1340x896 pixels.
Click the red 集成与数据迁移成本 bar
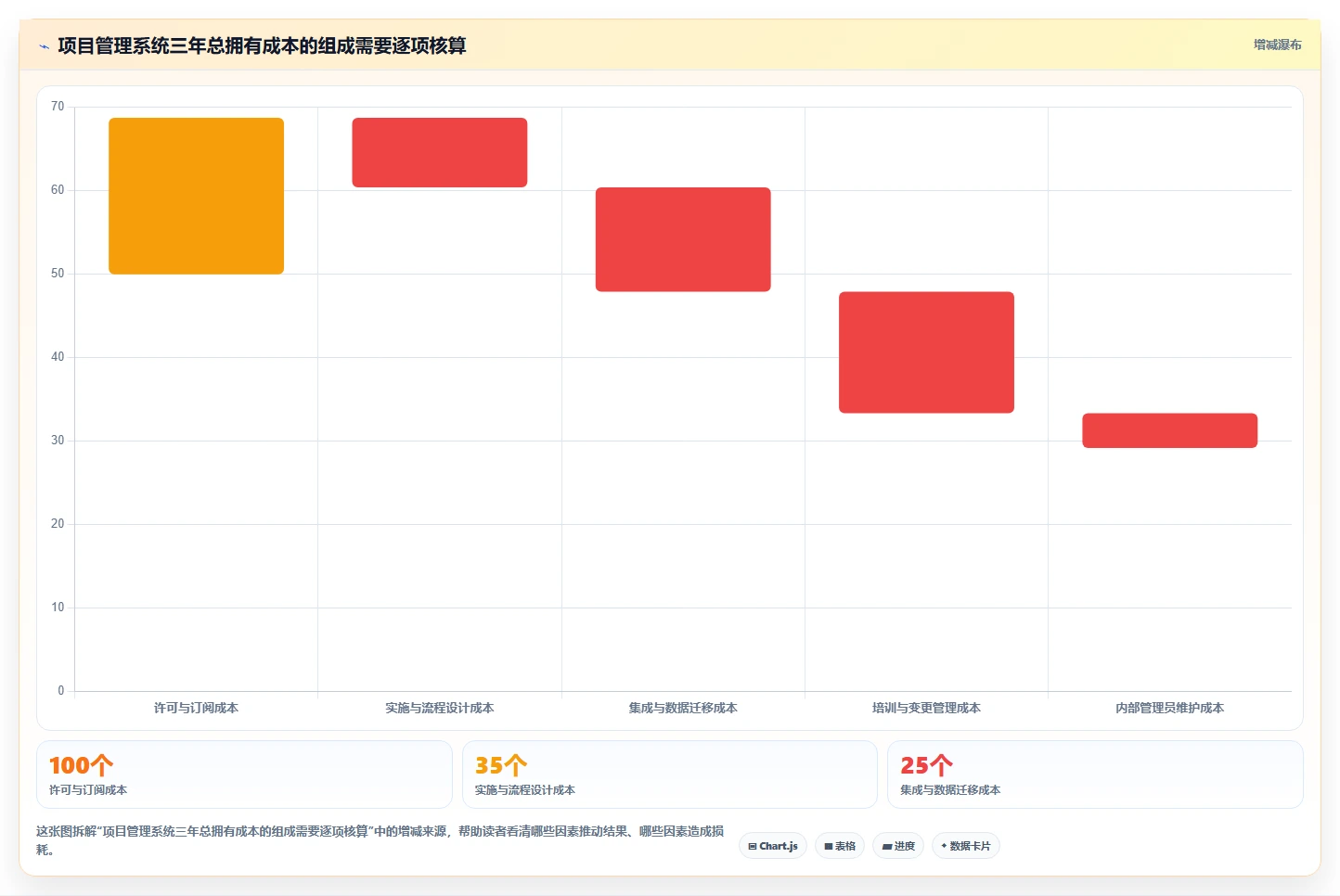pyautogui.click(x=683, y=239)
